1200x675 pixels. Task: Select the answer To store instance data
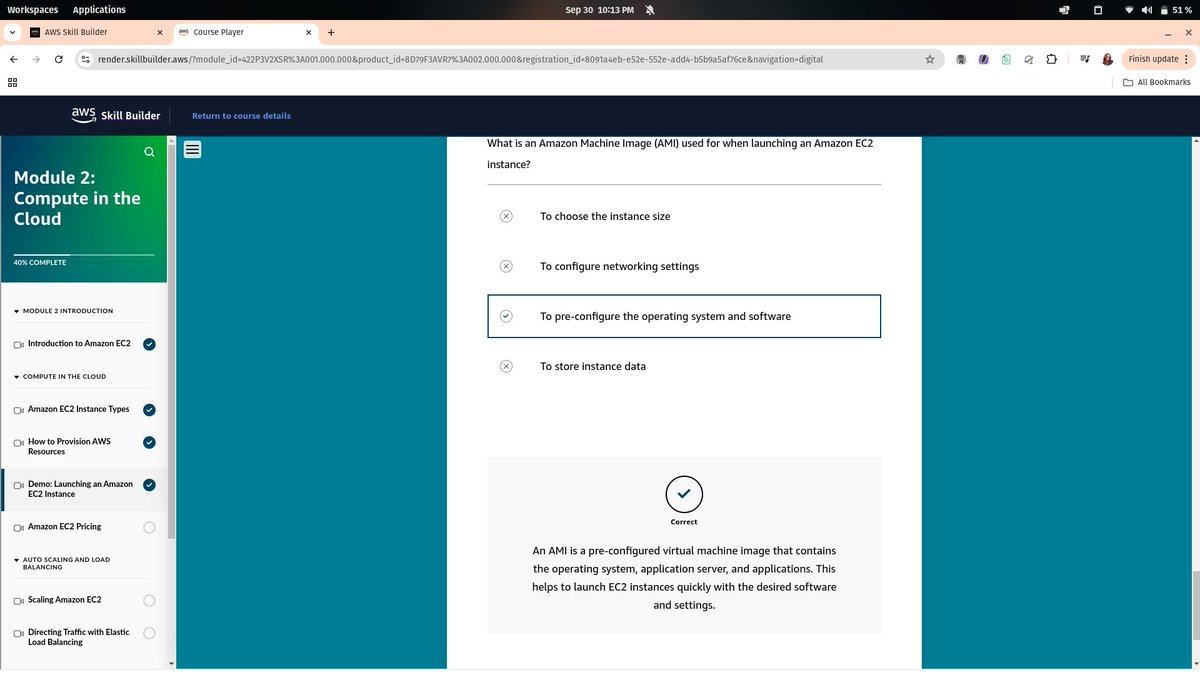coord(684,366)
